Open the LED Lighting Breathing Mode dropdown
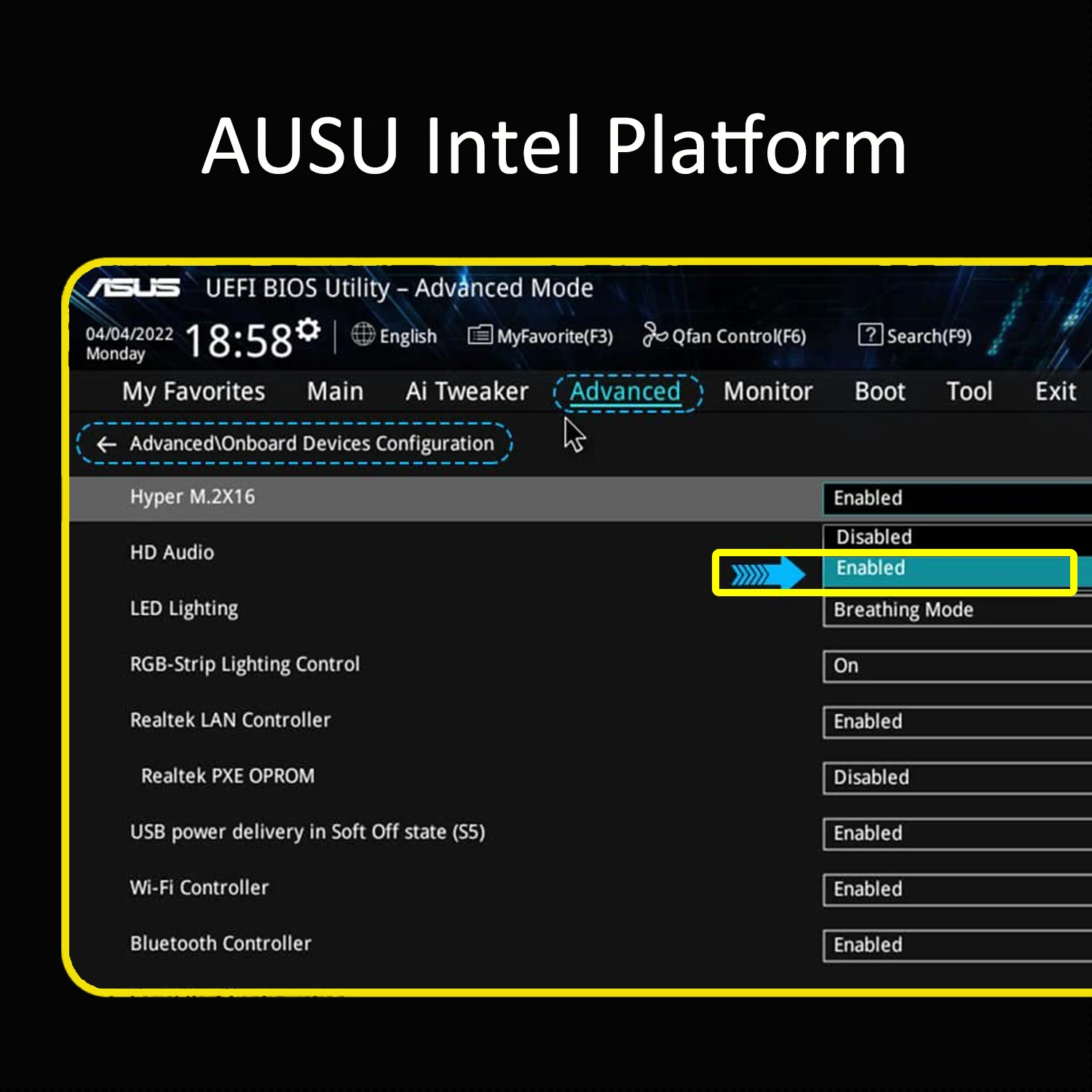1092x1092 pixels. point(957,611)
